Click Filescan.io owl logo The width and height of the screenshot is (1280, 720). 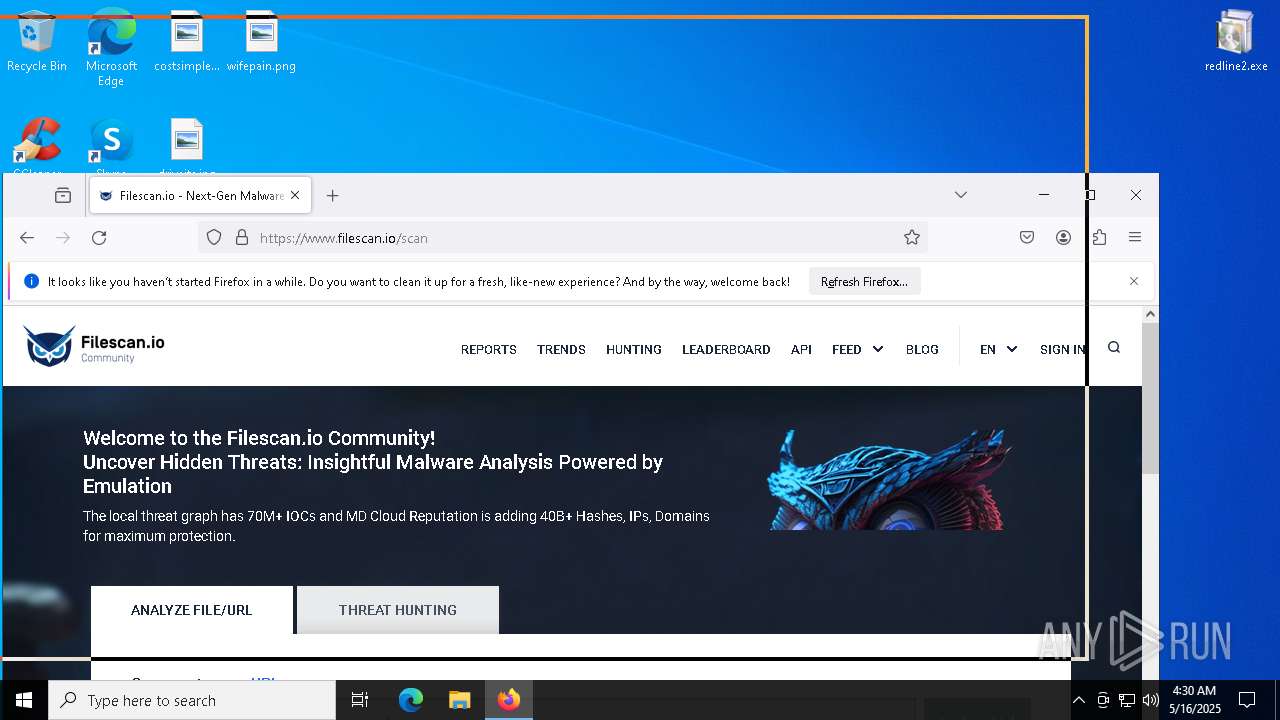click(x=94, y=347)
